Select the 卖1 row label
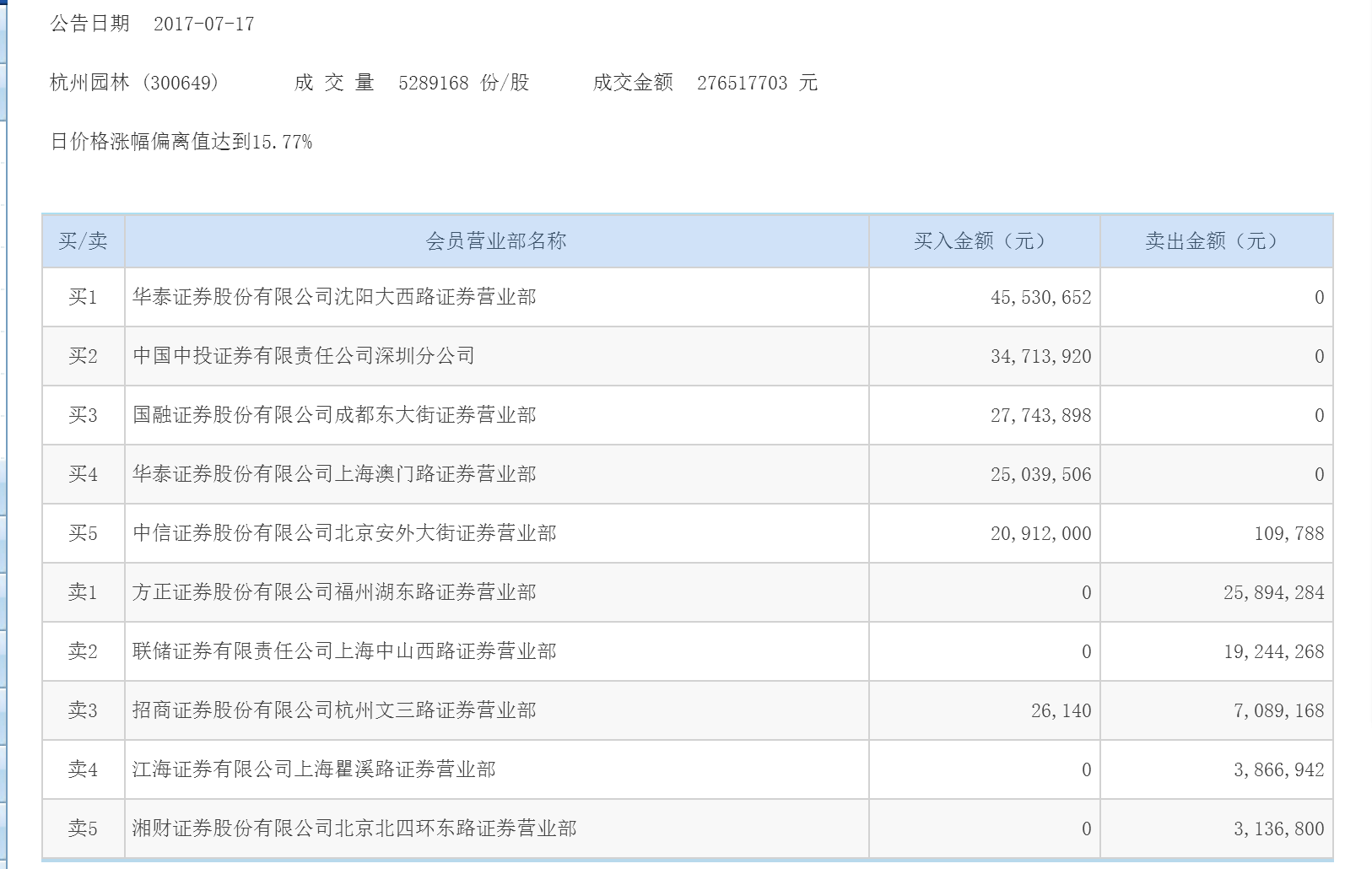Screen dimensions: 1372x869 coord(84,592)
